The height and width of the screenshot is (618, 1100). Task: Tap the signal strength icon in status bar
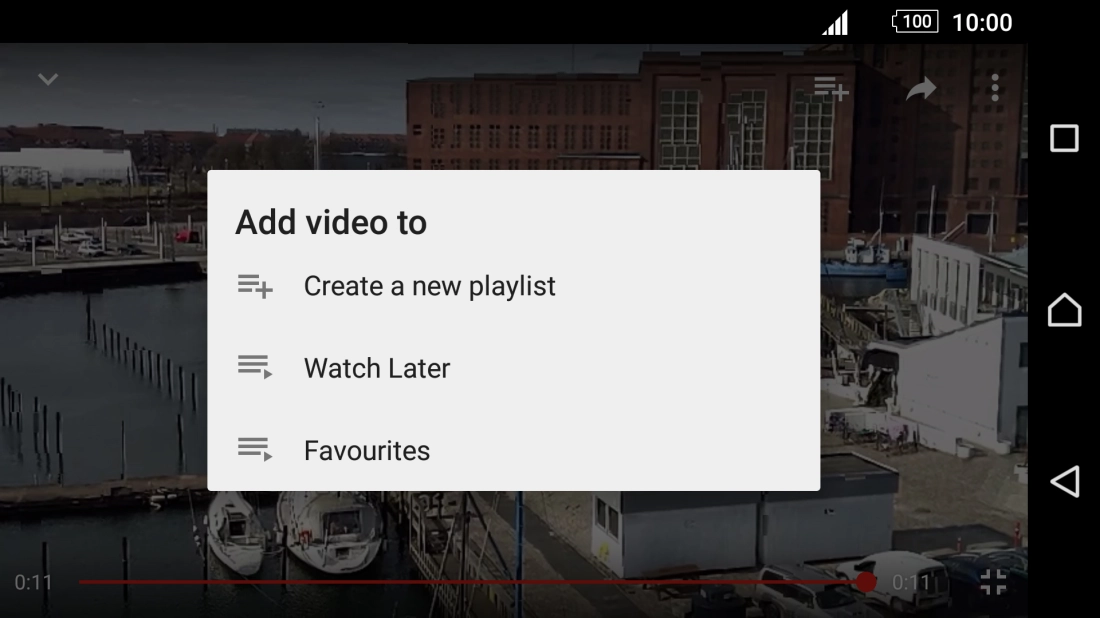tap(835, 23)
